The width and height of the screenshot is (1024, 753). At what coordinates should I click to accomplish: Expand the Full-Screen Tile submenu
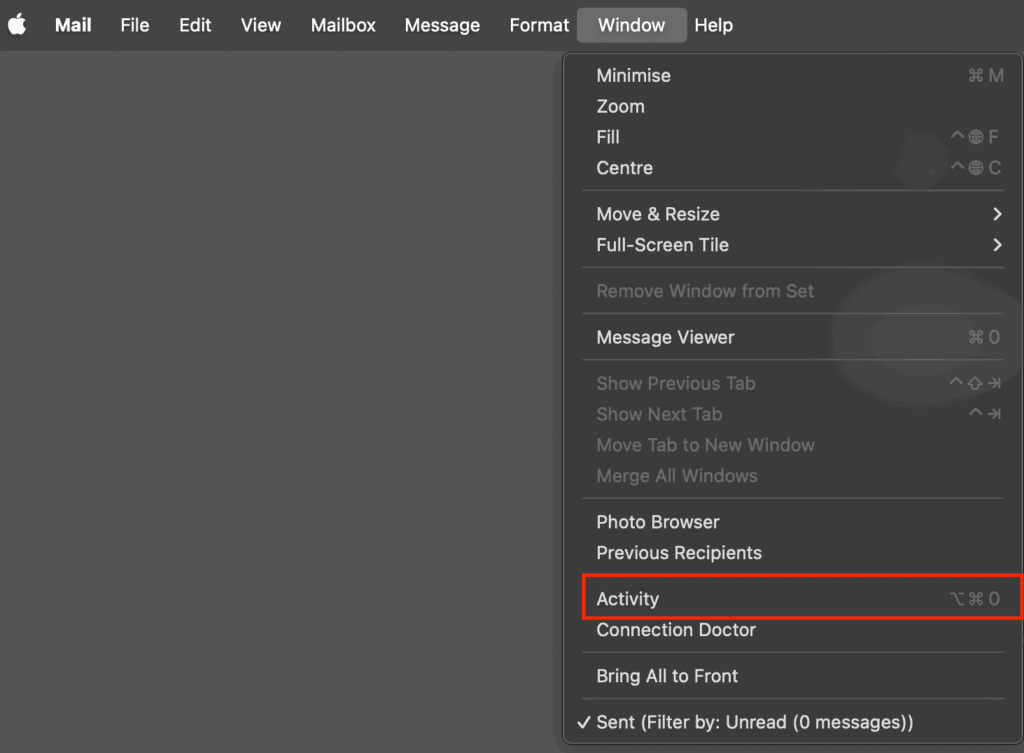pos(793,244)
